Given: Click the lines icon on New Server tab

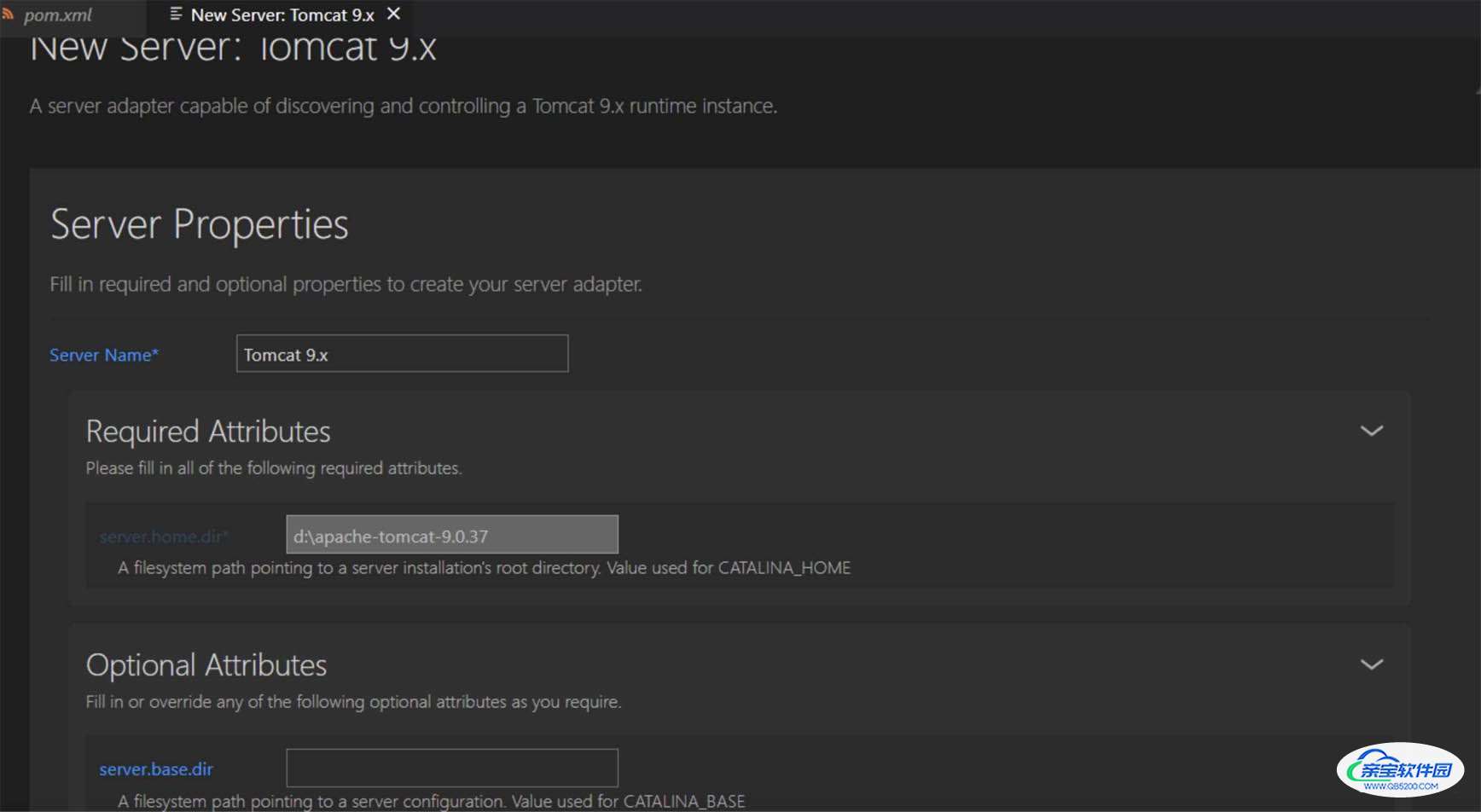Looking at the screenshot, I should point(176,14).
